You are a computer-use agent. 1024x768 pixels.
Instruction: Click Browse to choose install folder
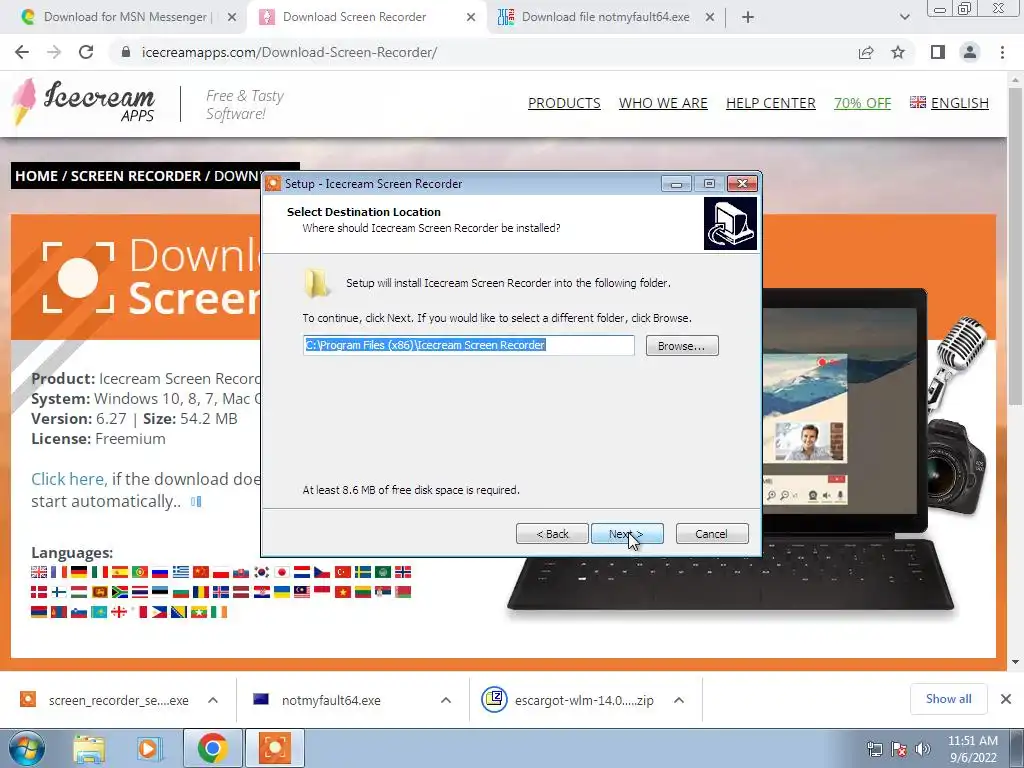point(682,345)
